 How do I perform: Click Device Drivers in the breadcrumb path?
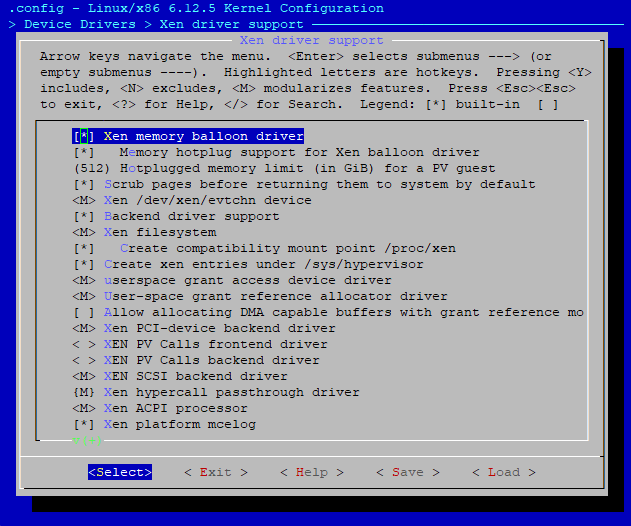click(x=80, y=24)
